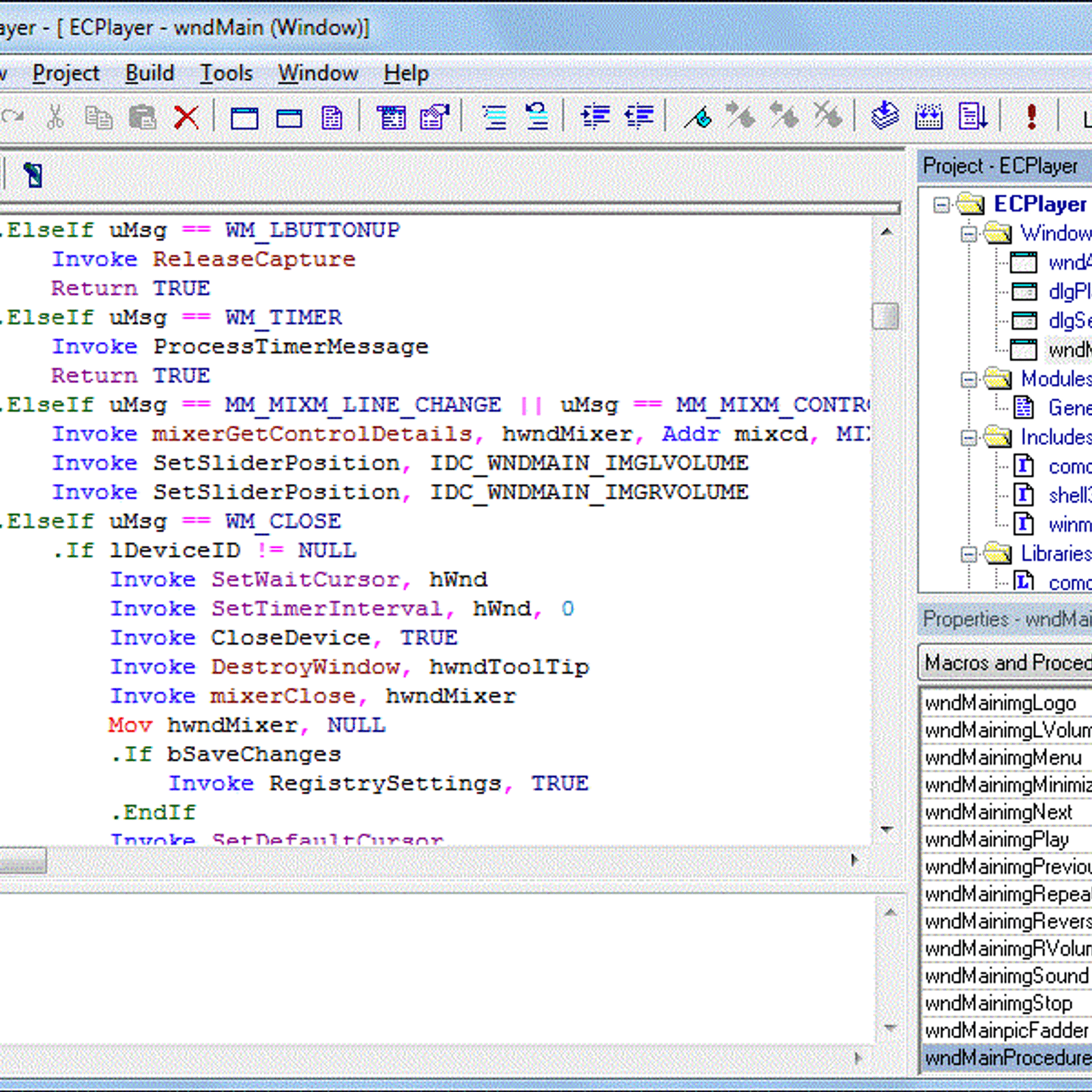
Task: Click the Next bookmark flag icon
Action: pos(741,115)
